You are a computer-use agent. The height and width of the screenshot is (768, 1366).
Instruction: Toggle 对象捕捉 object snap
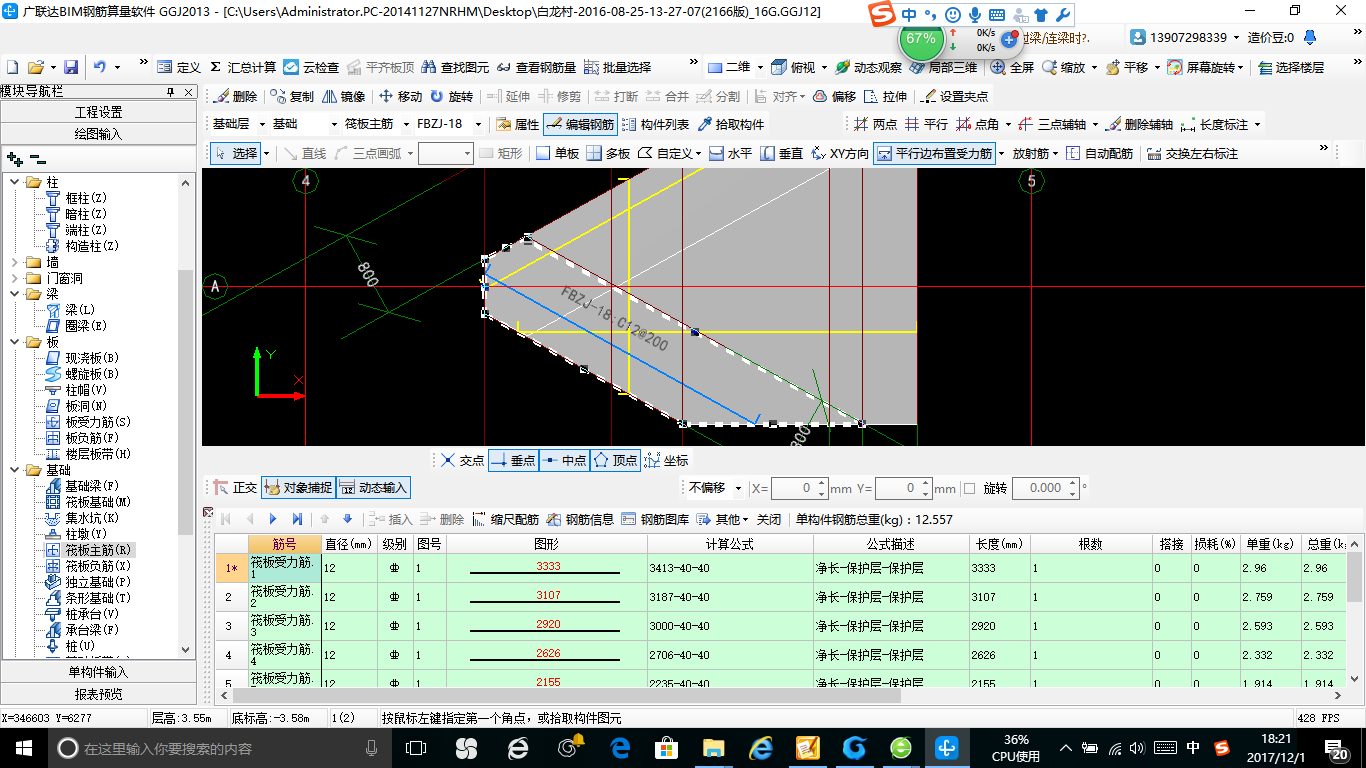coord(298,487)
